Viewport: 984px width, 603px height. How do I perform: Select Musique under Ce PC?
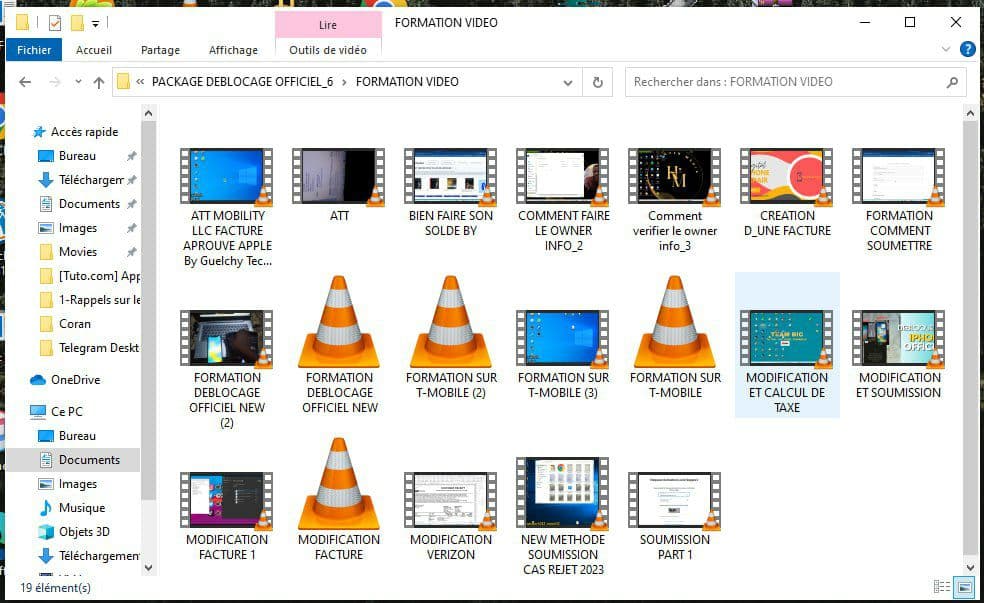[81, 508]
